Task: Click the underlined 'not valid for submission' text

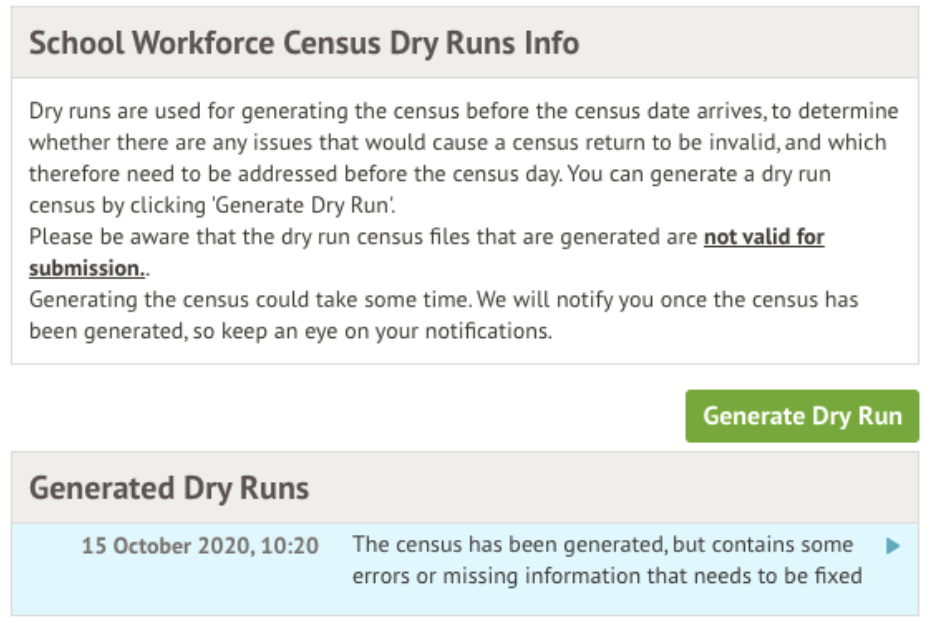Action: click(763, 238)
